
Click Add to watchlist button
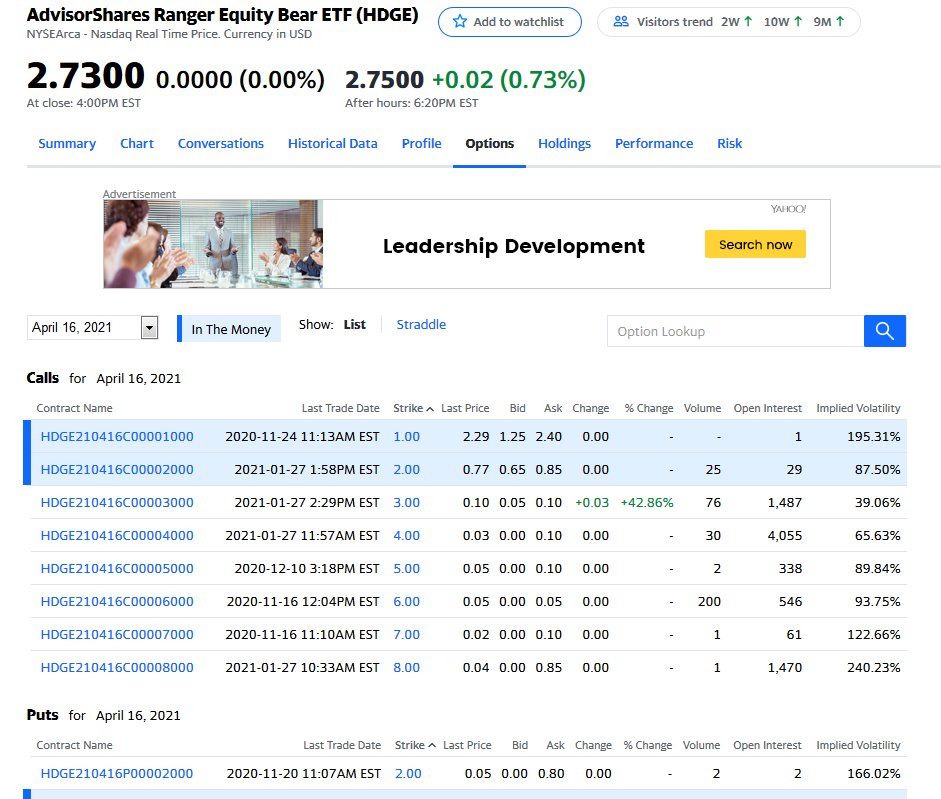[510, 22]
